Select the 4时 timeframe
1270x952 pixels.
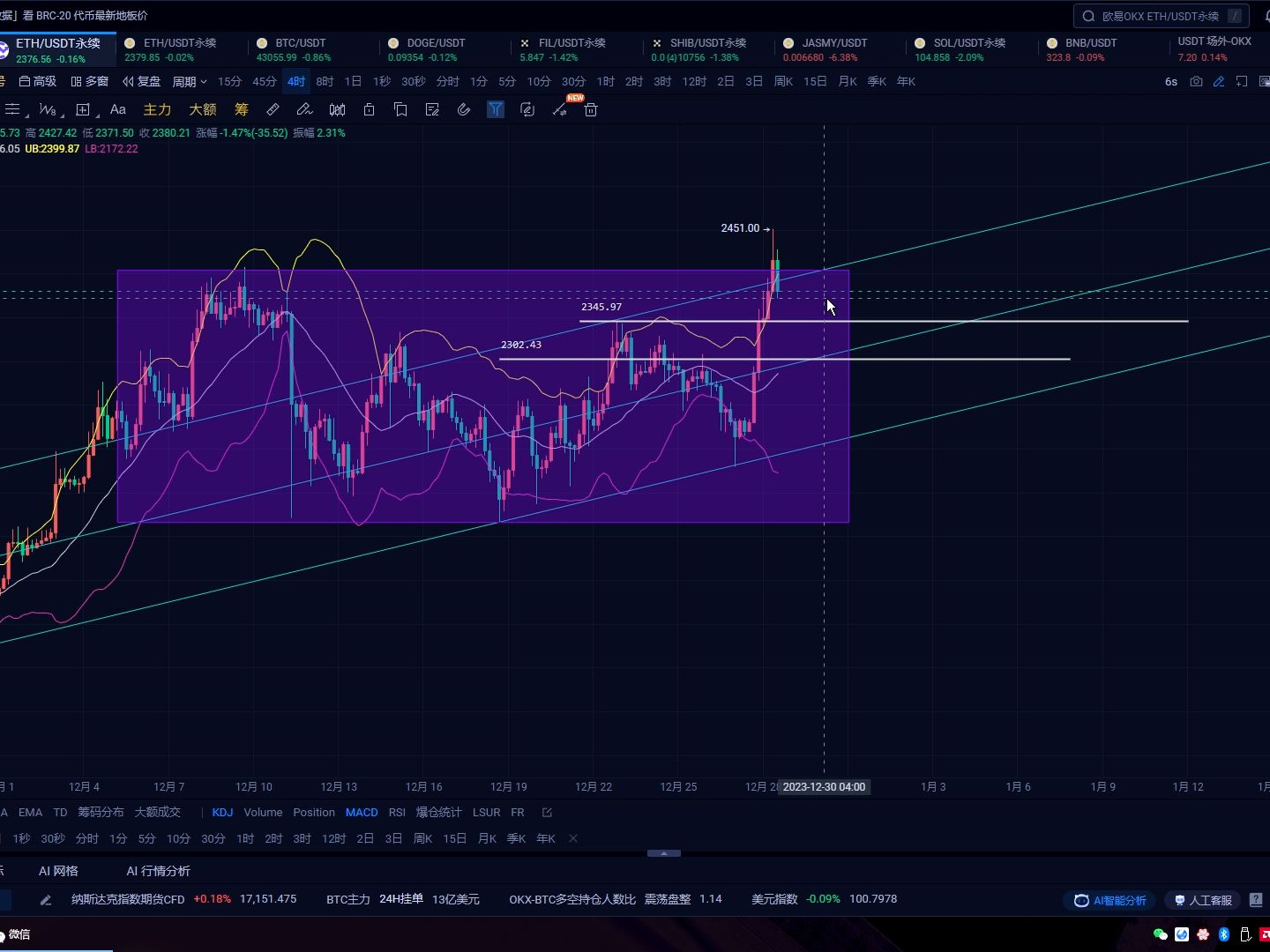click(x=296, y=81)
